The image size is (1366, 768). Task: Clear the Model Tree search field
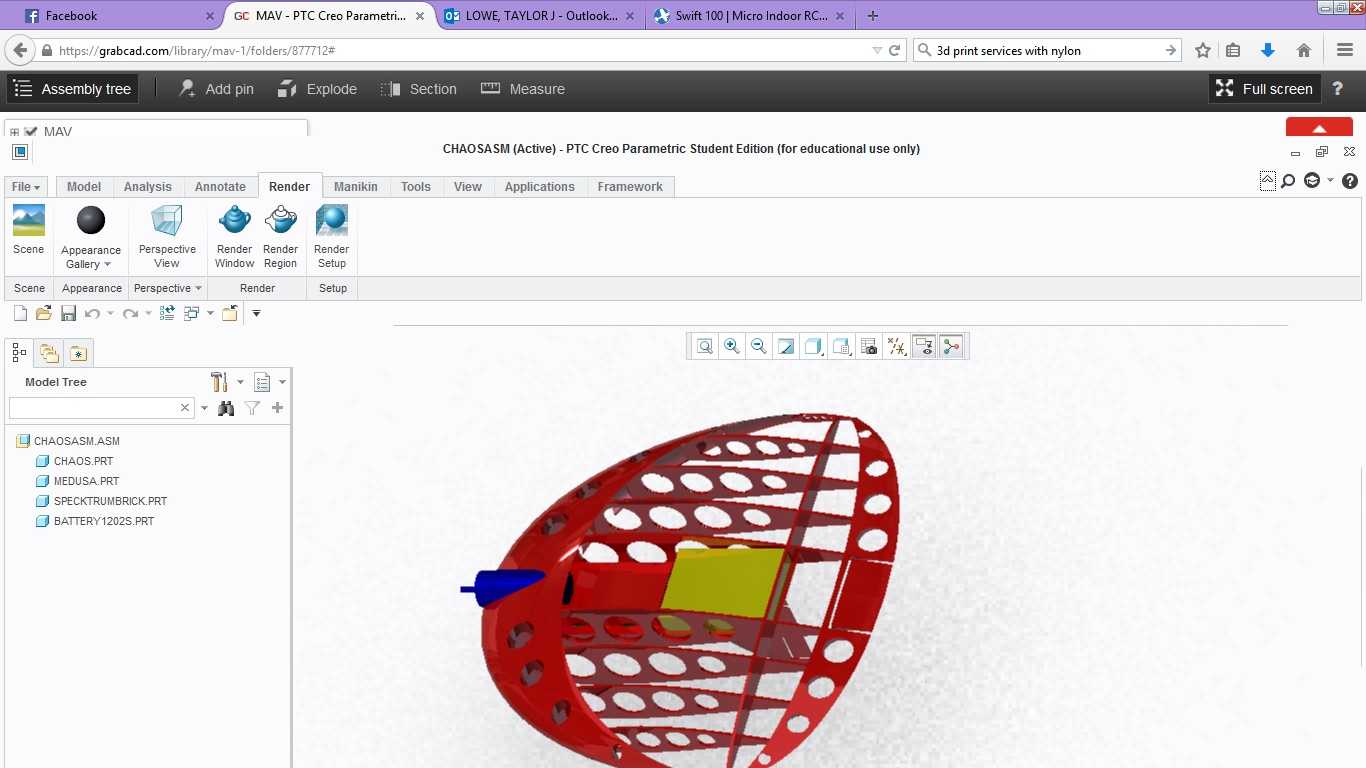[x=185, y=408]
